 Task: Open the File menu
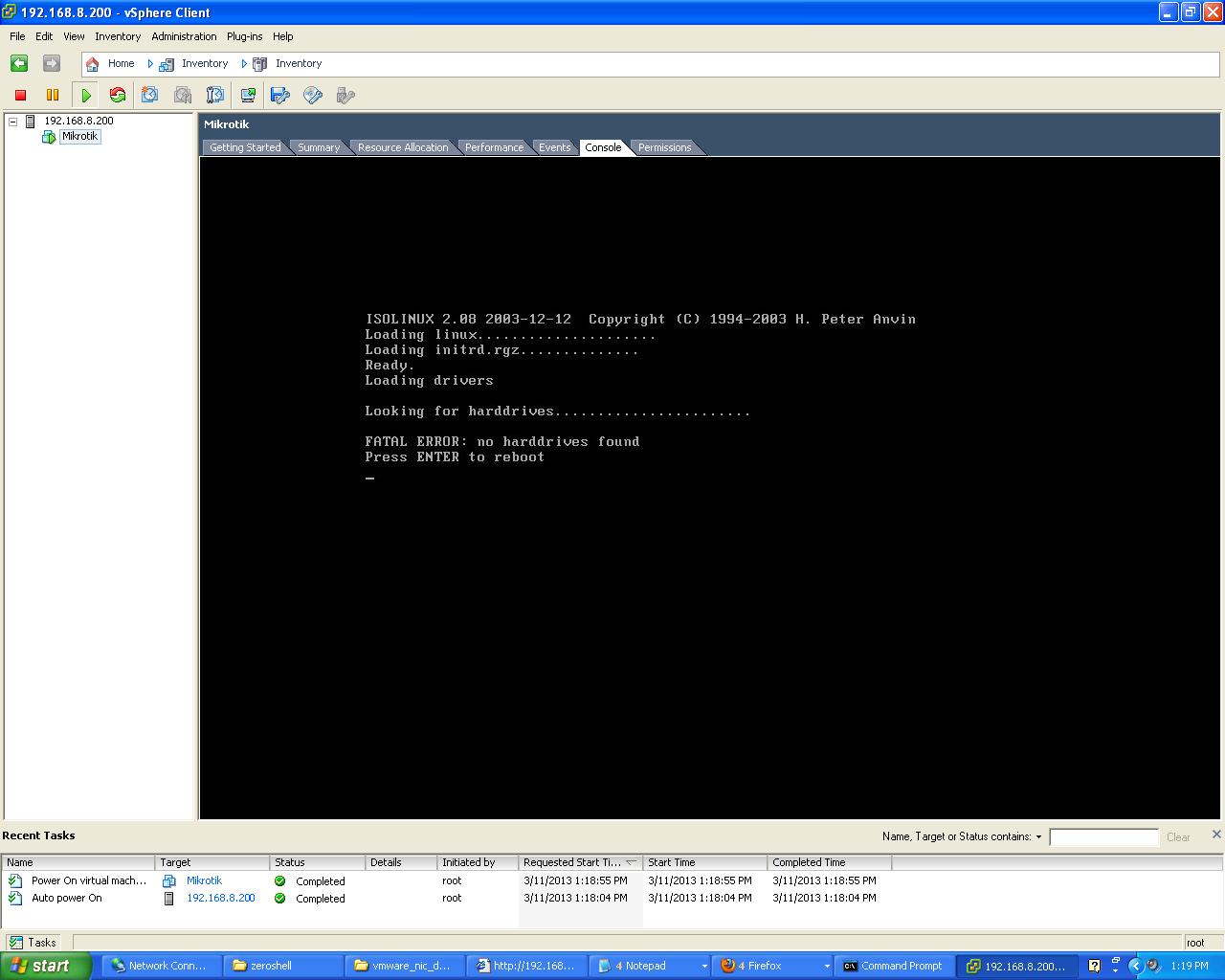tap(17, 36)
